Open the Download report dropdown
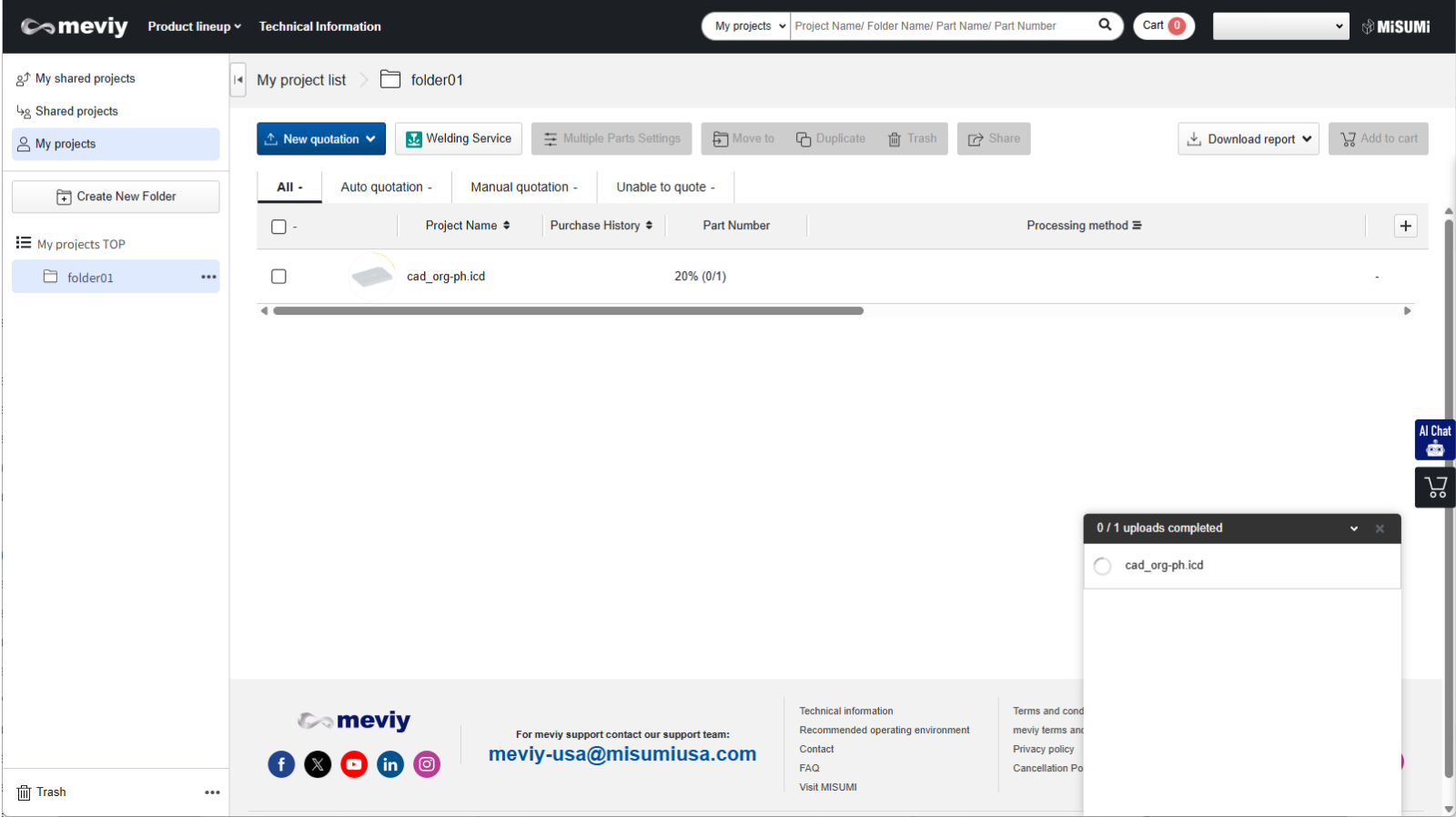 pyautogui.click(x=1248, y=139)
